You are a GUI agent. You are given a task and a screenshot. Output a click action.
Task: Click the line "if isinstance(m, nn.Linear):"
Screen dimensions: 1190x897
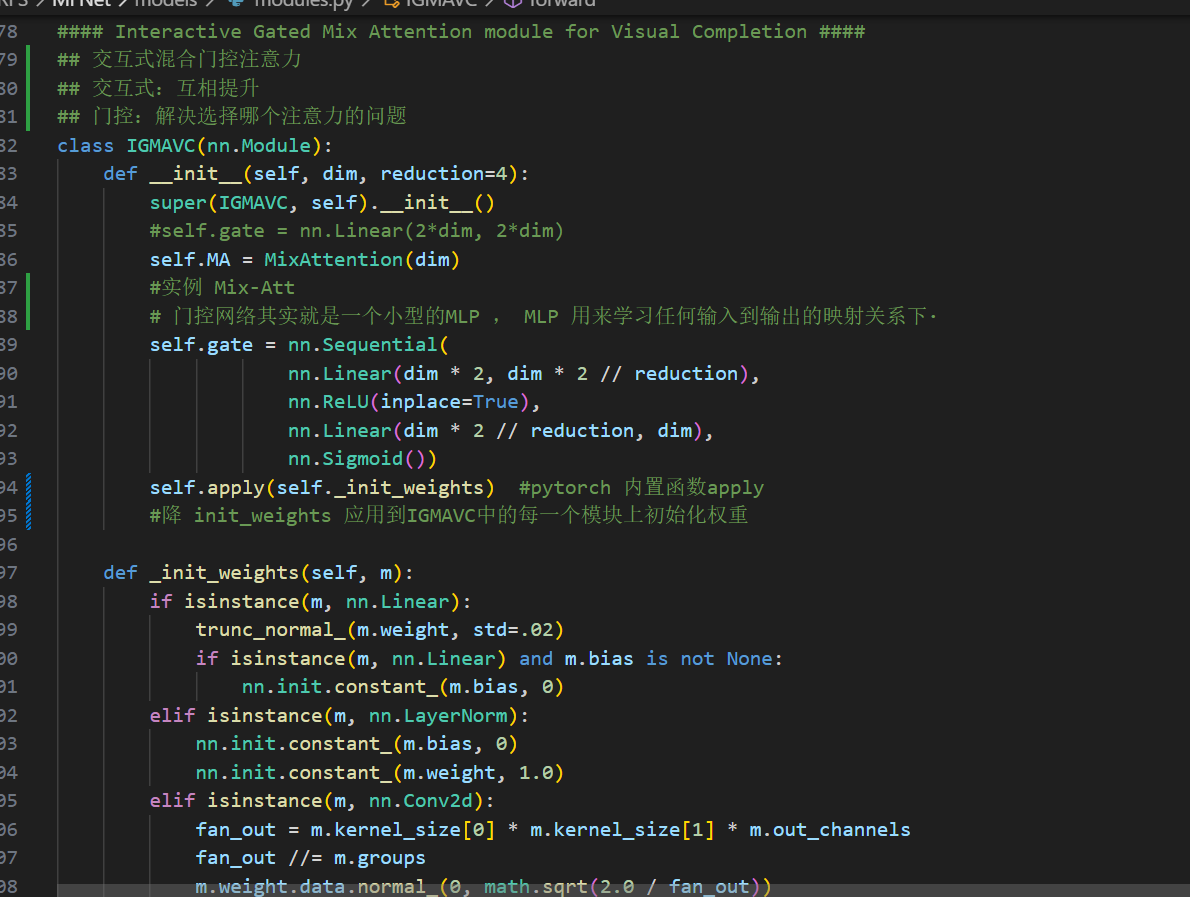310,601
